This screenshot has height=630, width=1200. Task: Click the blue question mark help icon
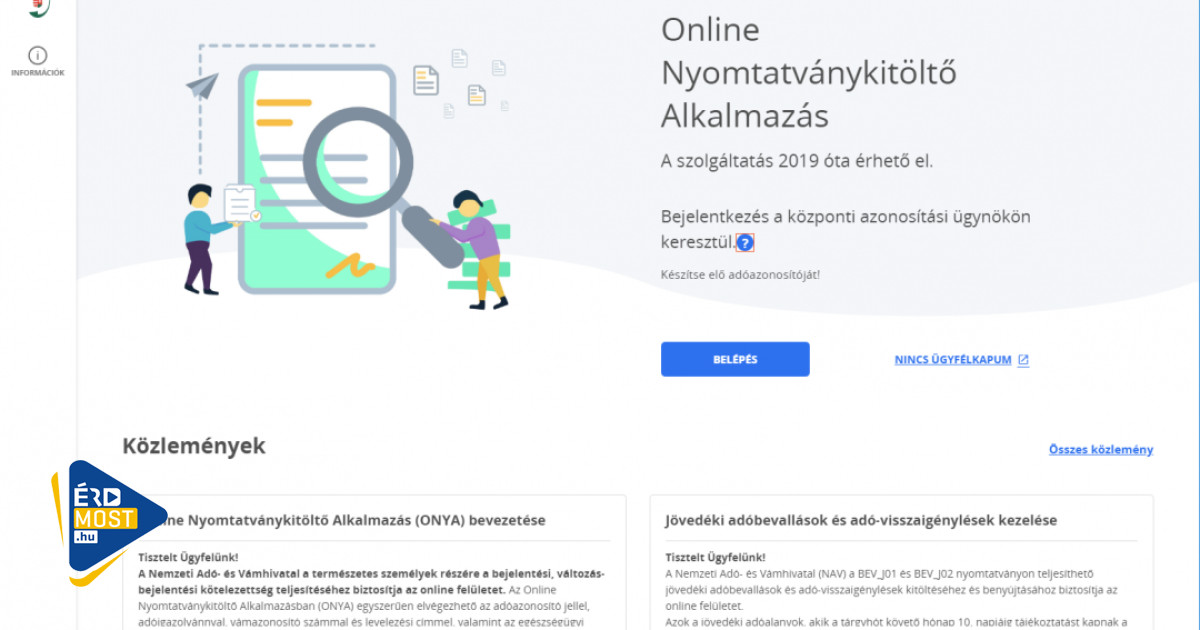point(745,242)
